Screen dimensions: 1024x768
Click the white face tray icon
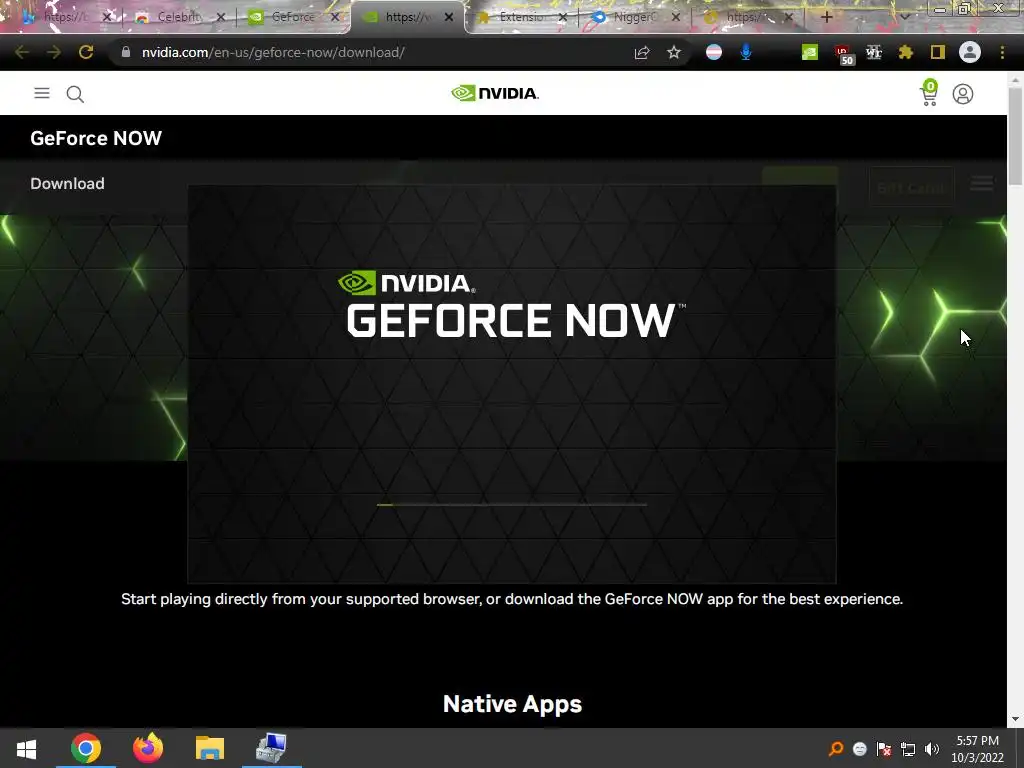(x=859, y=749)
